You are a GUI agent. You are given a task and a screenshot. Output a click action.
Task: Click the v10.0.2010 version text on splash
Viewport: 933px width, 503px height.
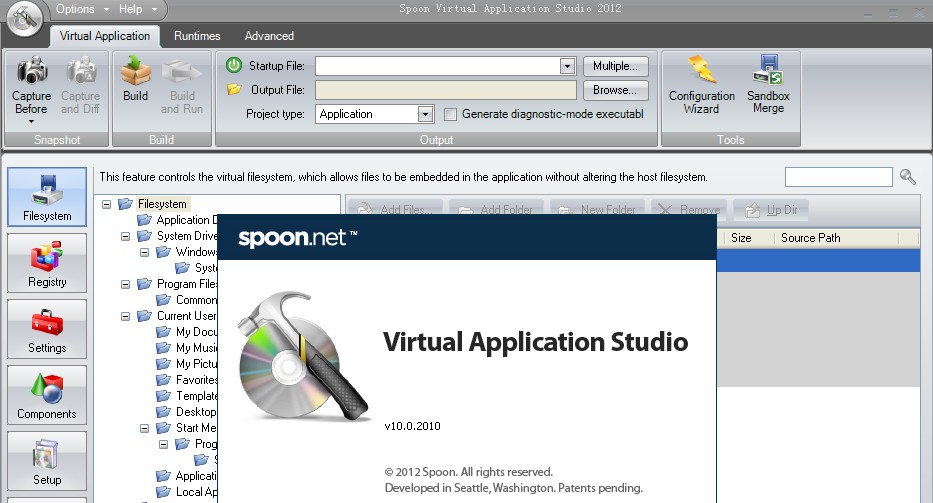(412, 426)
